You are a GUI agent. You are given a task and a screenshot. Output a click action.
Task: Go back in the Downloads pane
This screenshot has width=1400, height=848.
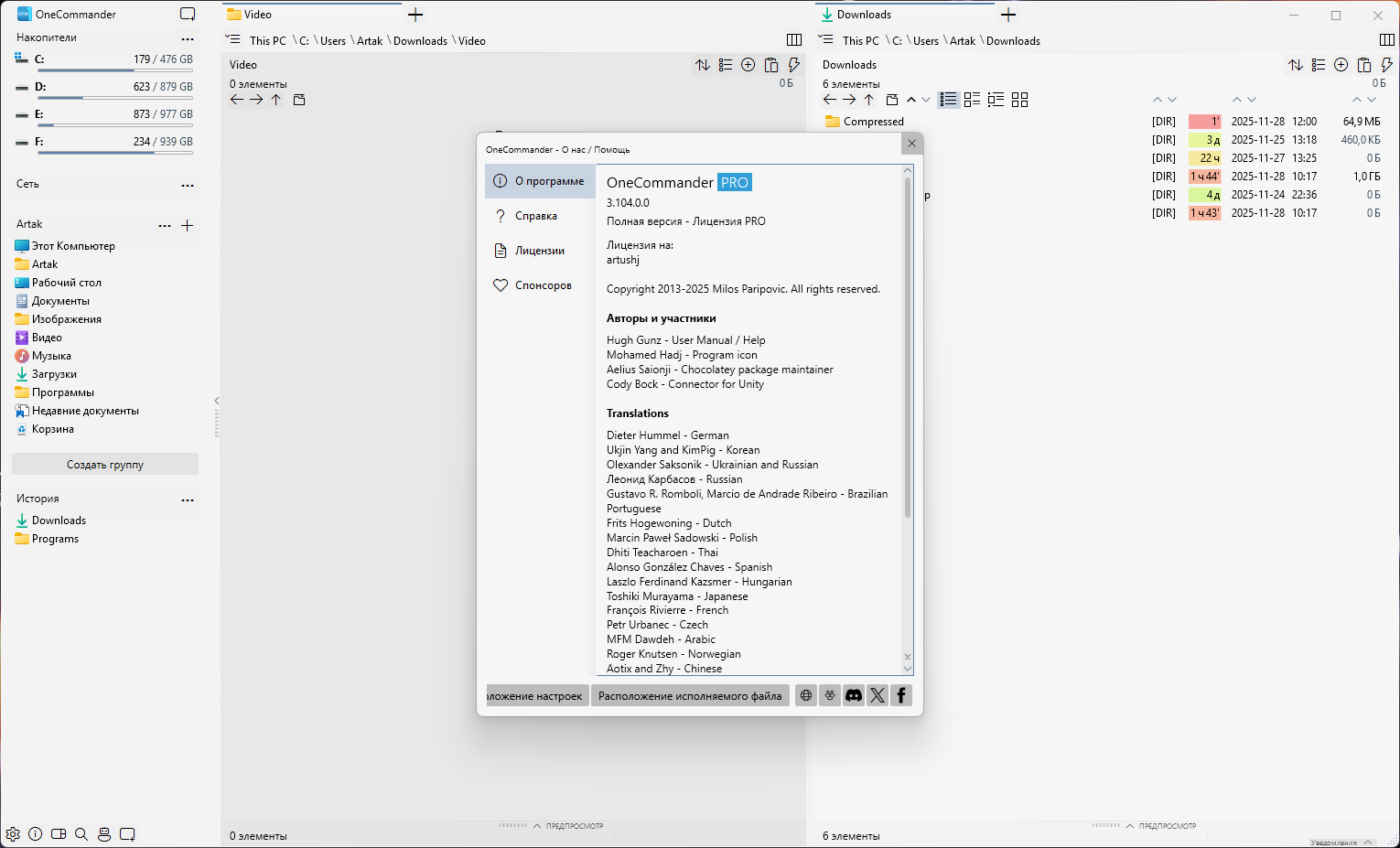830,100
